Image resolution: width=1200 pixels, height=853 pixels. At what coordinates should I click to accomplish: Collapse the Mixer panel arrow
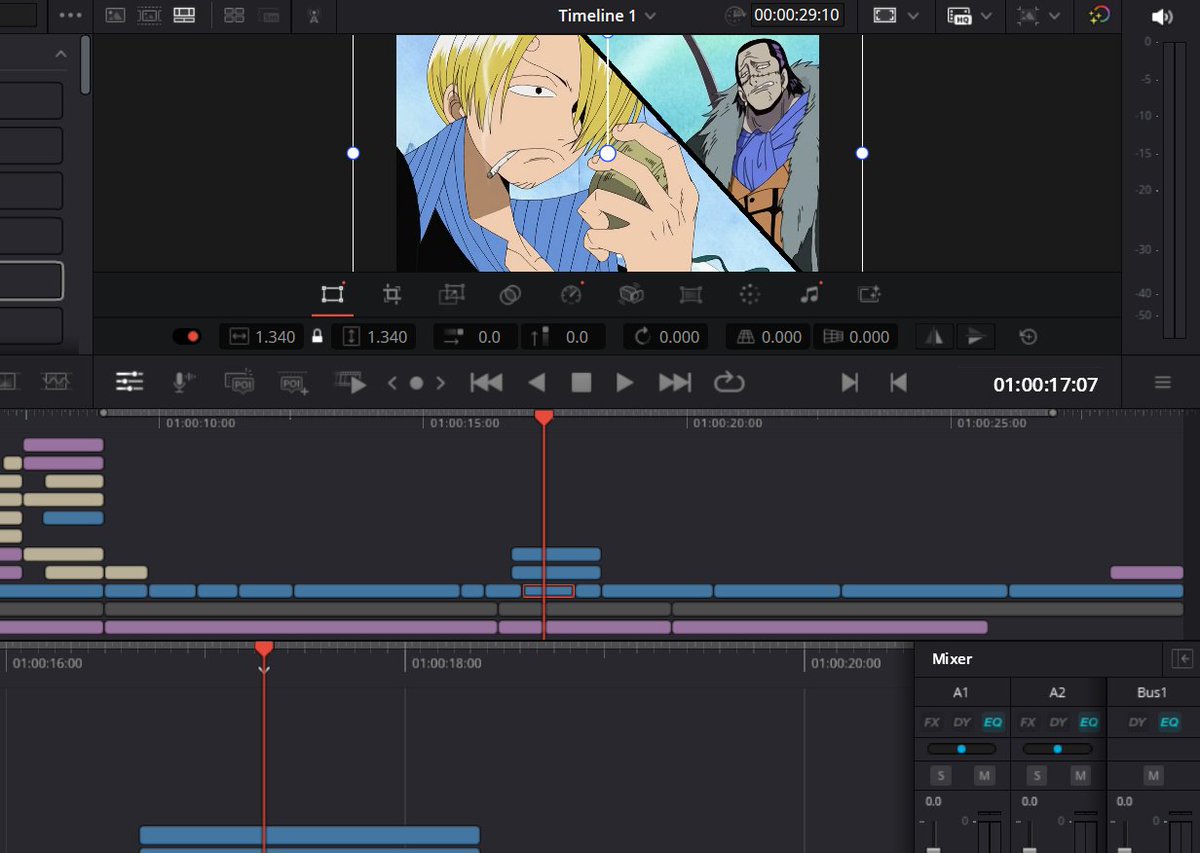[x=1183, y=658]
